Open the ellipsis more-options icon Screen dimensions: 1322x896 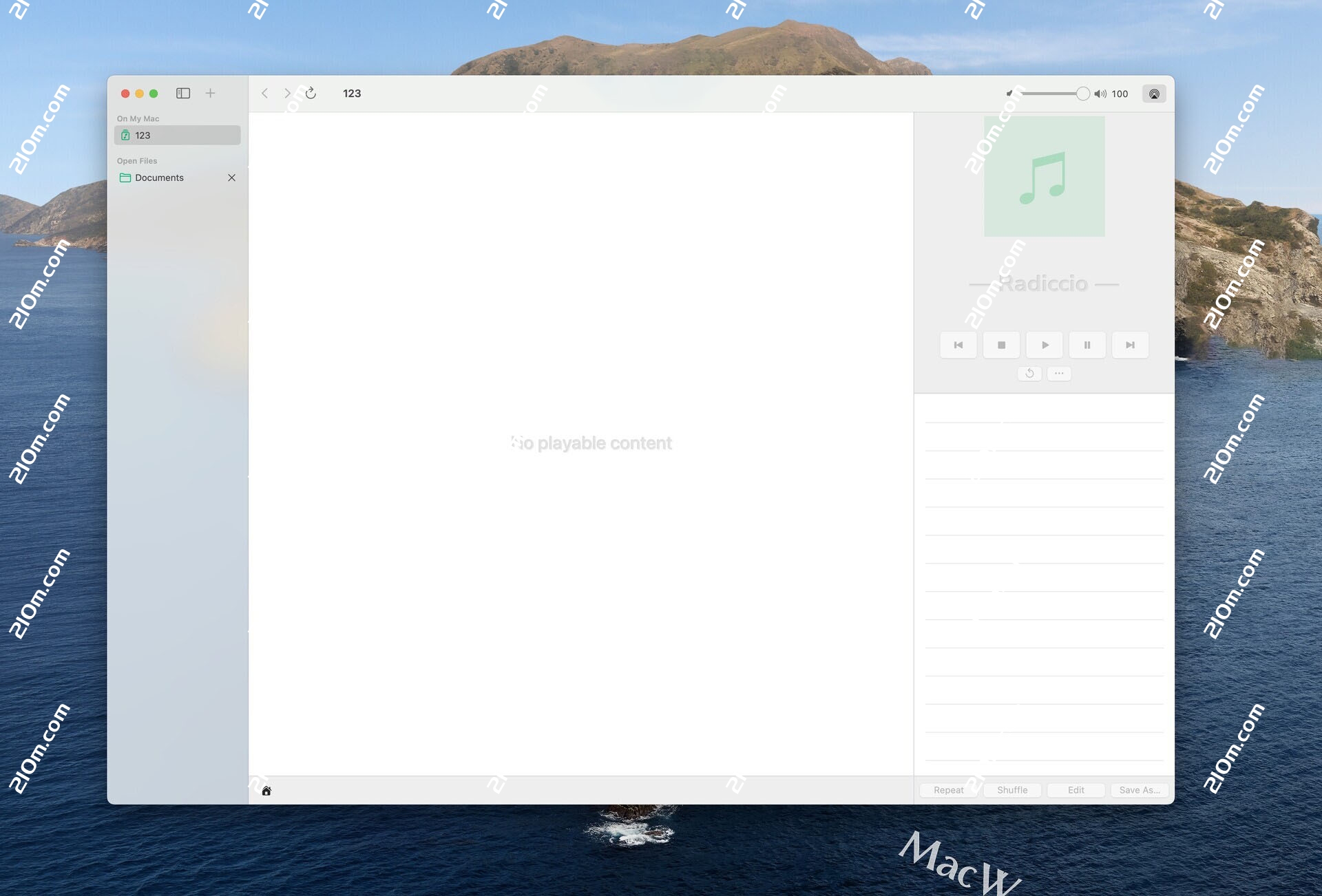coord(1059,373)
